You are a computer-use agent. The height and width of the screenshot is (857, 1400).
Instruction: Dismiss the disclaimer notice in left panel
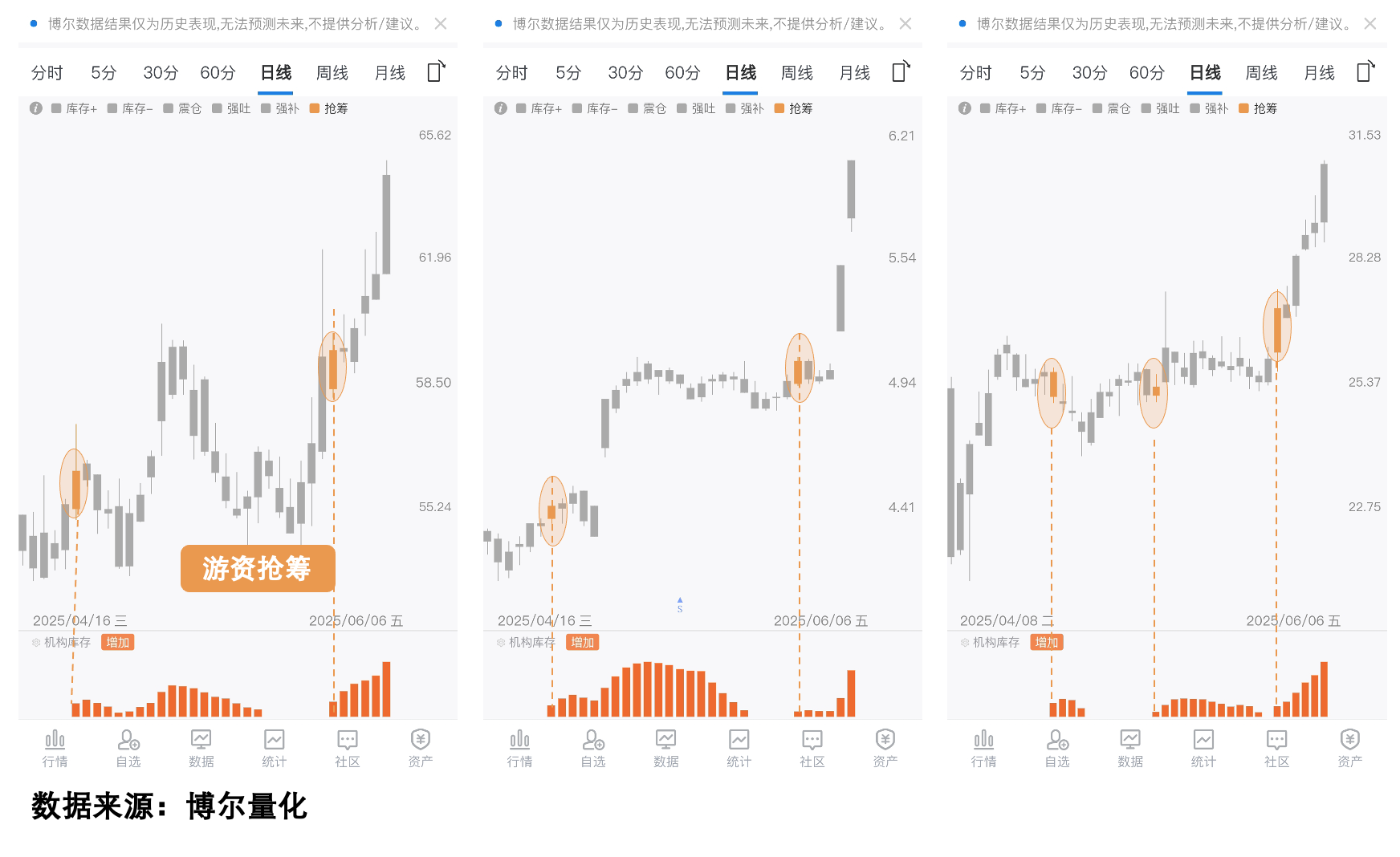click(x=441, y=24)
